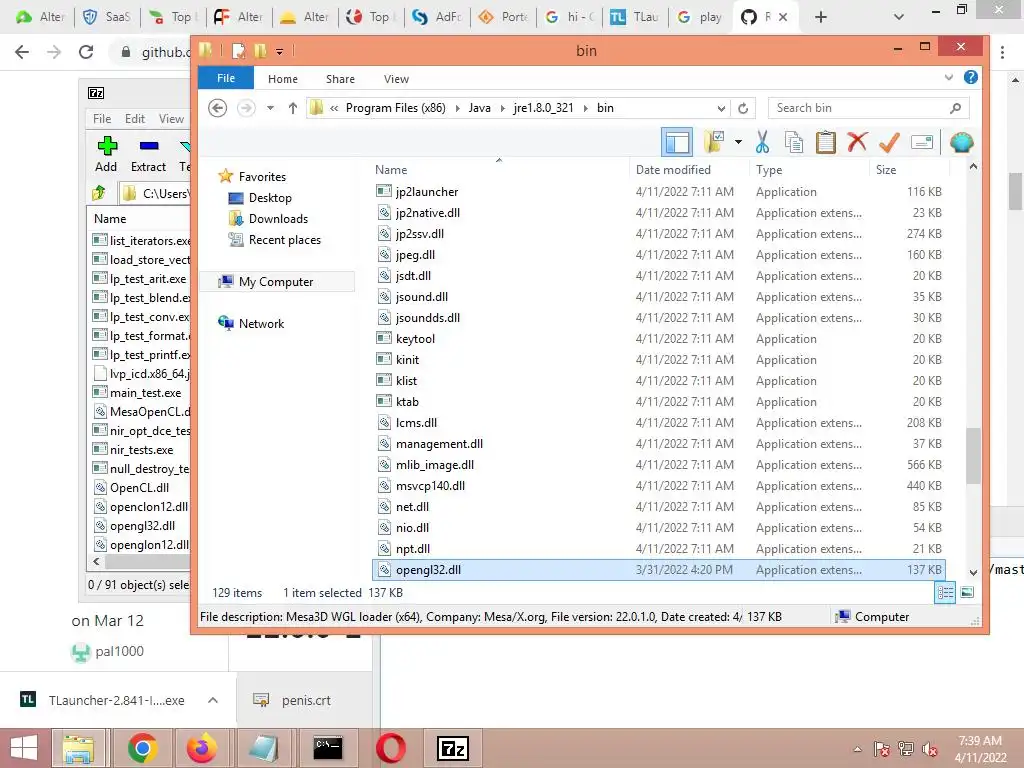Open Opera from the taskbar
The width and height of the screenshot is (1024, 768).
(391, 748)
